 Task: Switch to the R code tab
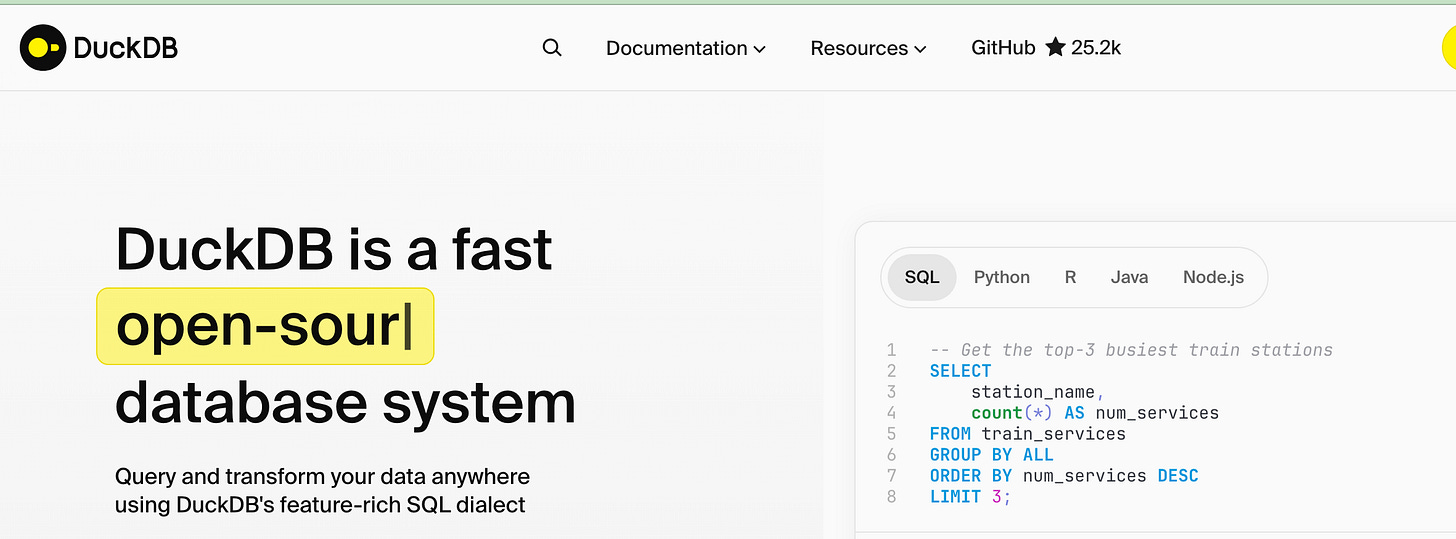(x=1070, y=277)
